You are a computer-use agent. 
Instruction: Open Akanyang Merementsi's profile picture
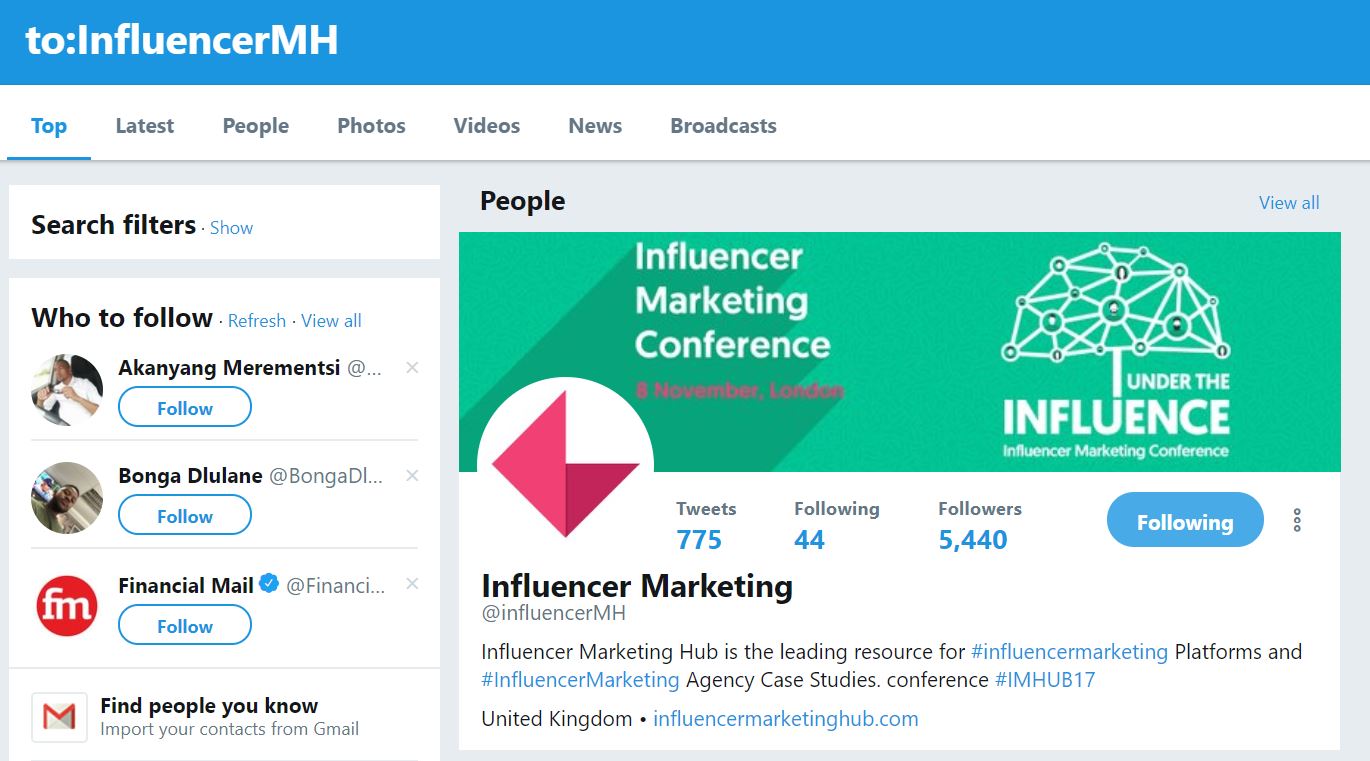[x=67, y=390]
